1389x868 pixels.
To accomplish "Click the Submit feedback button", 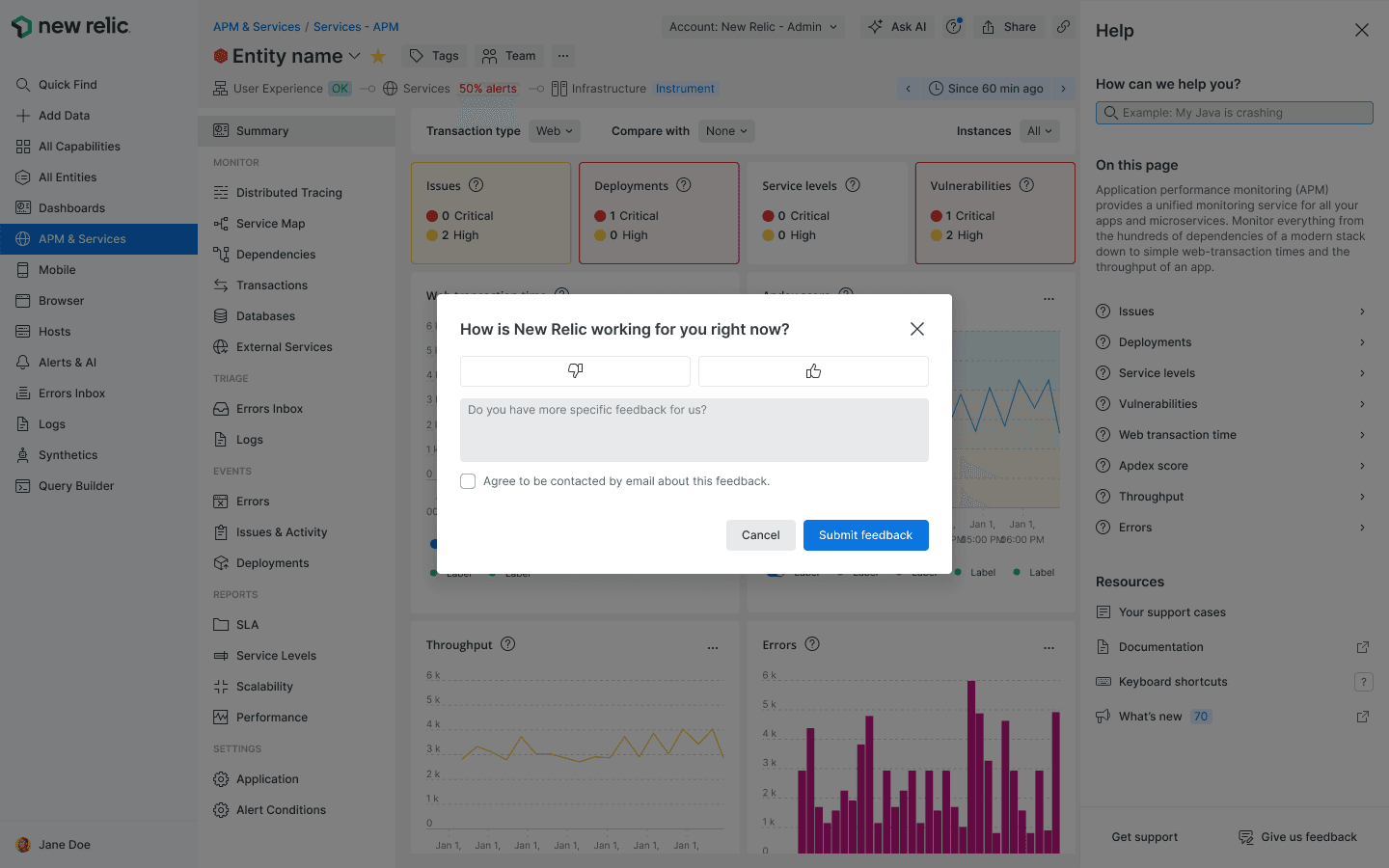I will [x=865, y=535].
